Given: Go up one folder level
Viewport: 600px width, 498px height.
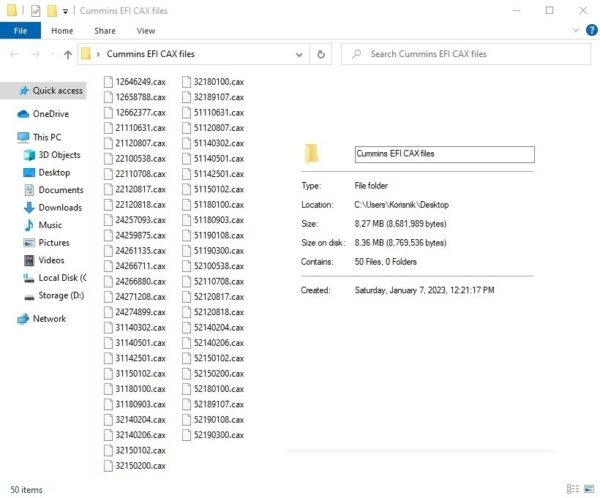Looking at the screenshot, I should pyautogui.click(x=68, y=54).
